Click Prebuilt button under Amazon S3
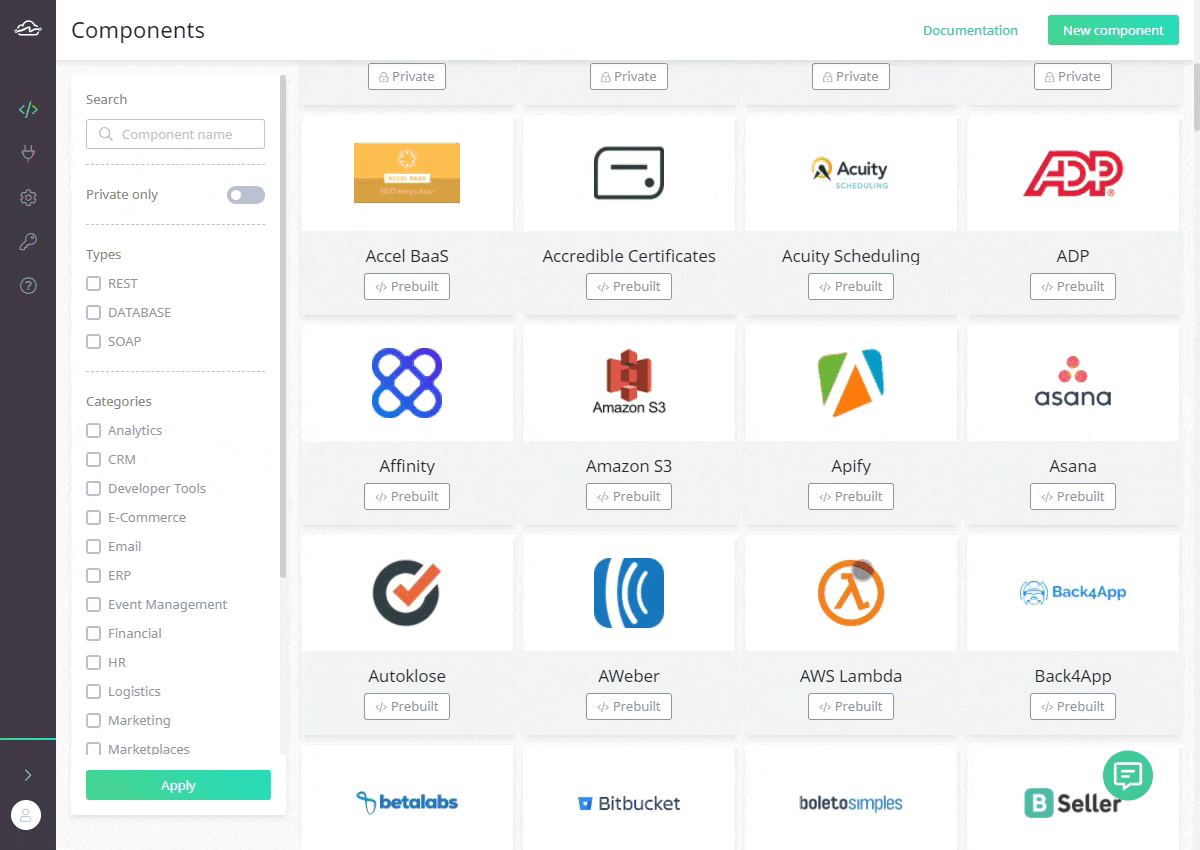Image resolution: width=1200 pixels, height=850 pixels. (629, 496)
